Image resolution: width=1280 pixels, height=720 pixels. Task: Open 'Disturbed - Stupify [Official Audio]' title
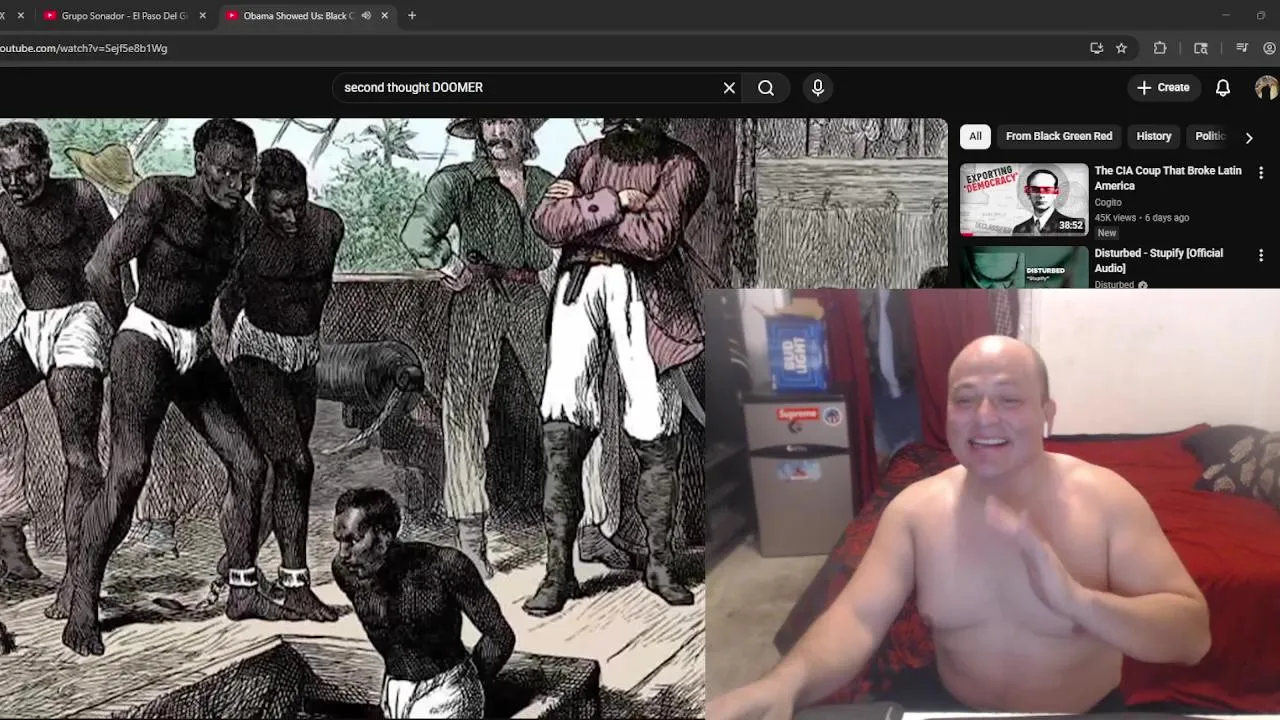(x=1158, y=261)
